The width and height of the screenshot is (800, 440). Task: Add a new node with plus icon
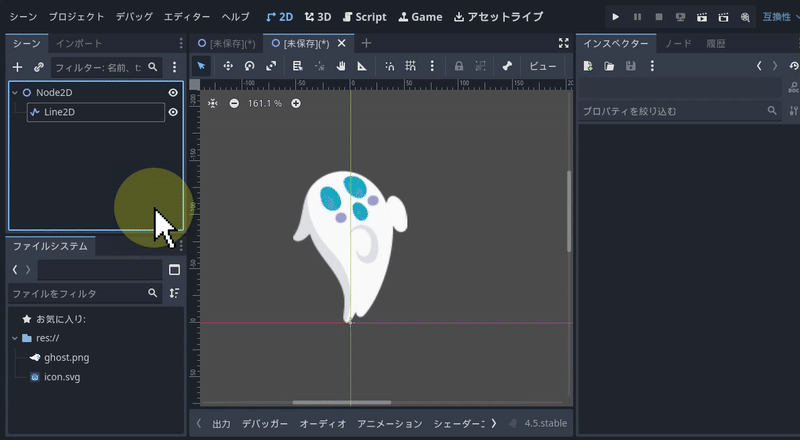[17, 67]
